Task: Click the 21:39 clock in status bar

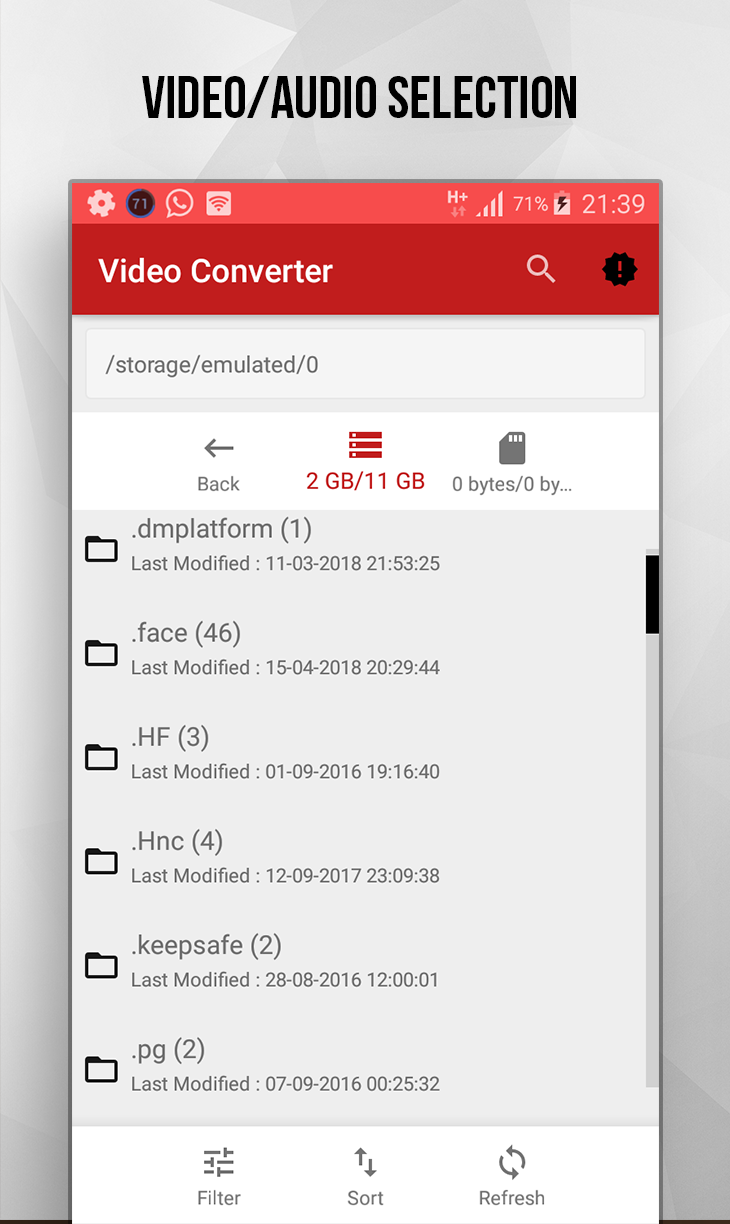Action: click(613, 204)
